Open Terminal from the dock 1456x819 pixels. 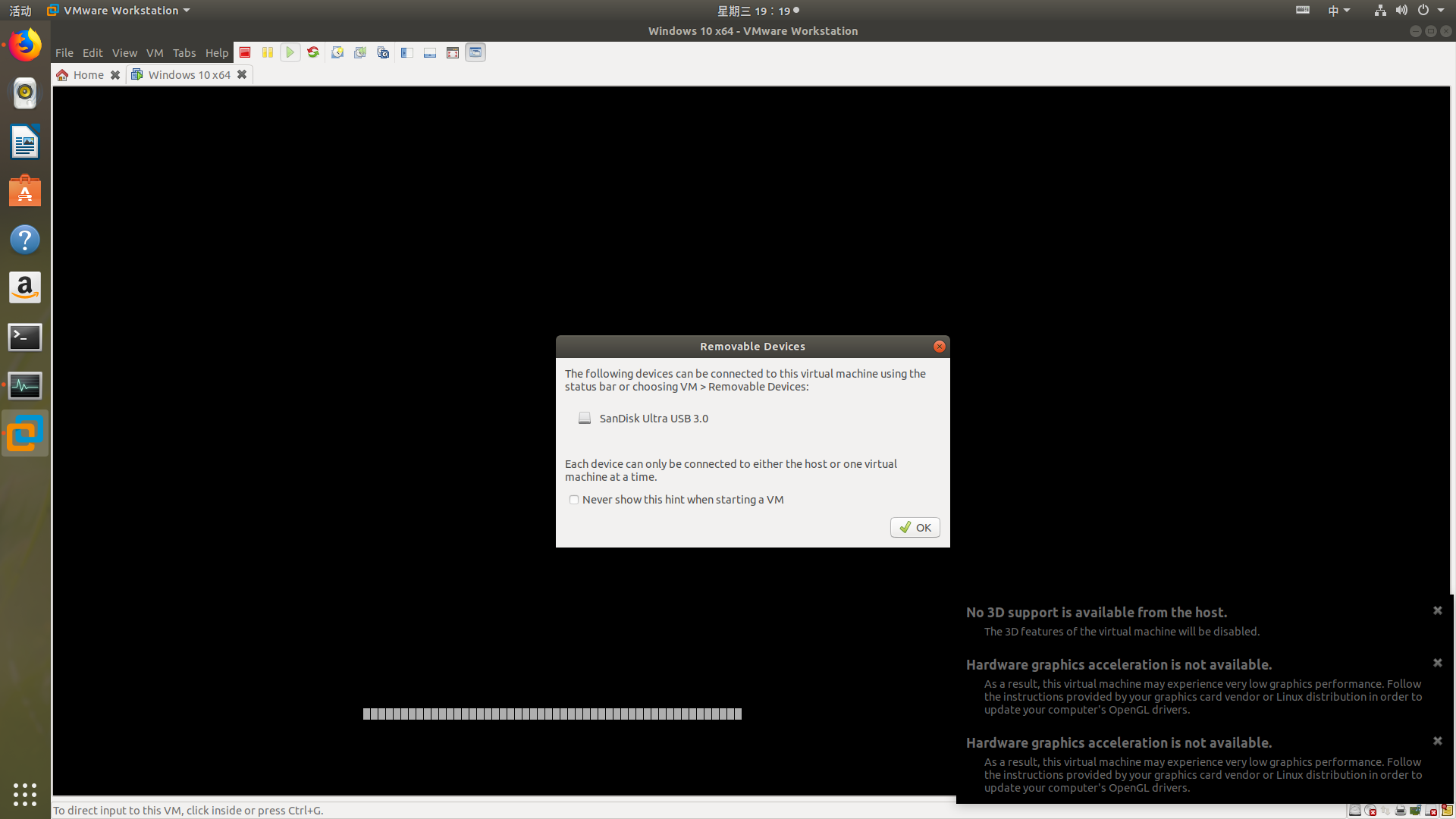(25, 337)
